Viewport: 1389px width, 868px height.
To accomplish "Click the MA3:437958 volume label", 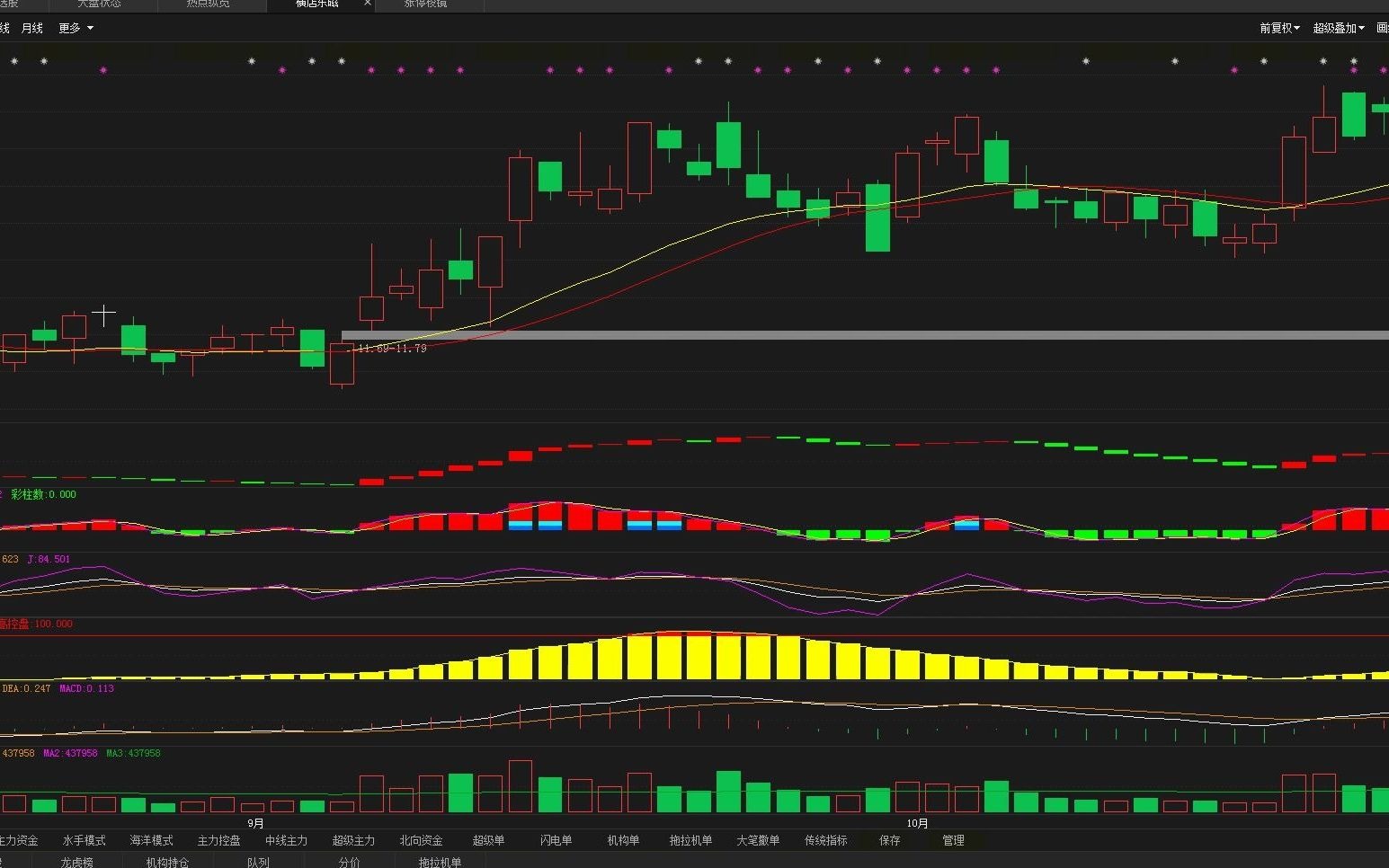I will 133,753.
